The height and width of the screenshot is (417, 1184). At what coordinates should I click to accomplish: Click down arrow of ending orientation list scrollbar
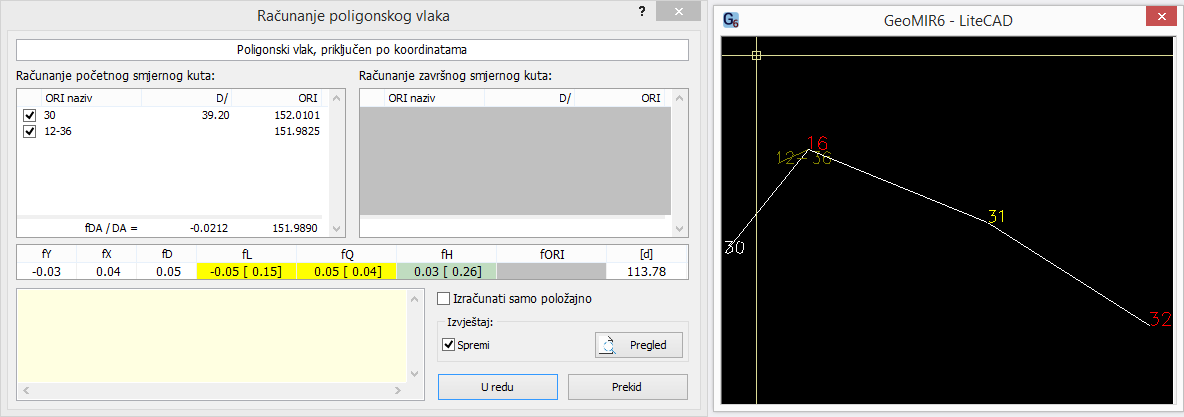click(682, 227)
